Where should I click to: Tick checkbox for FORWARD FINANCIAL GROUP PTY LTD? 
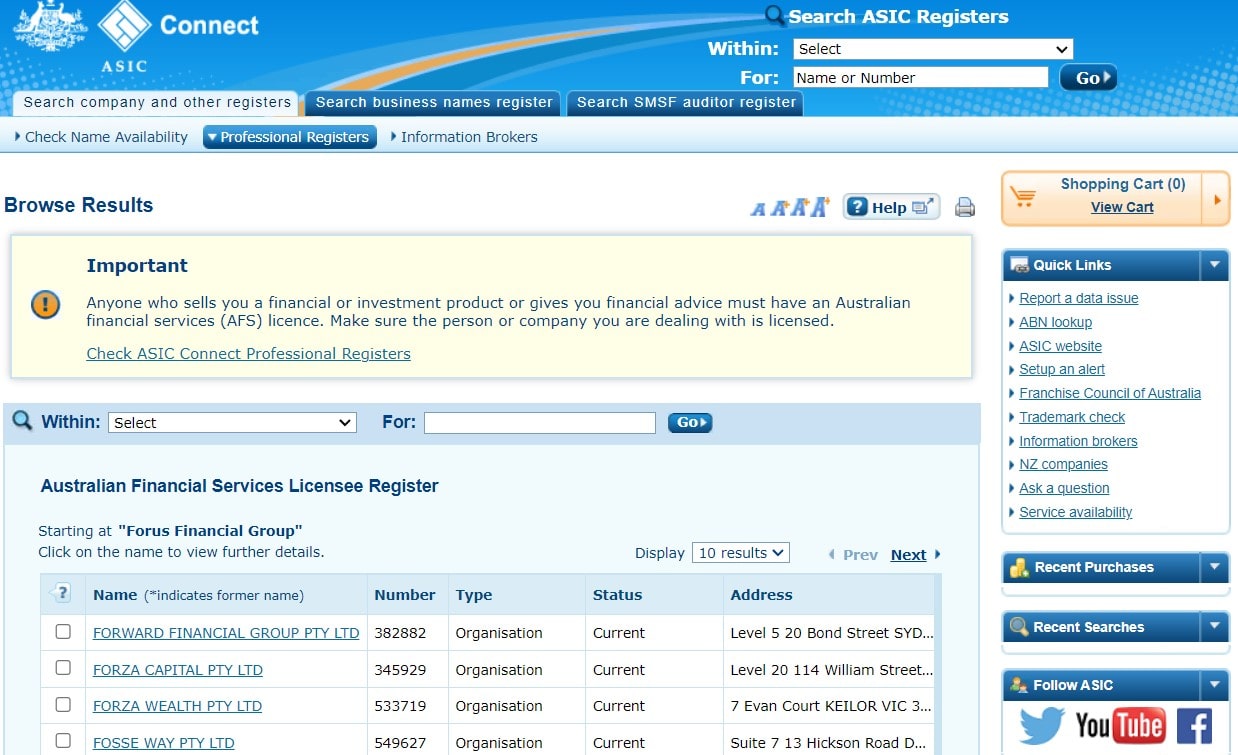(x=63, y=632)
